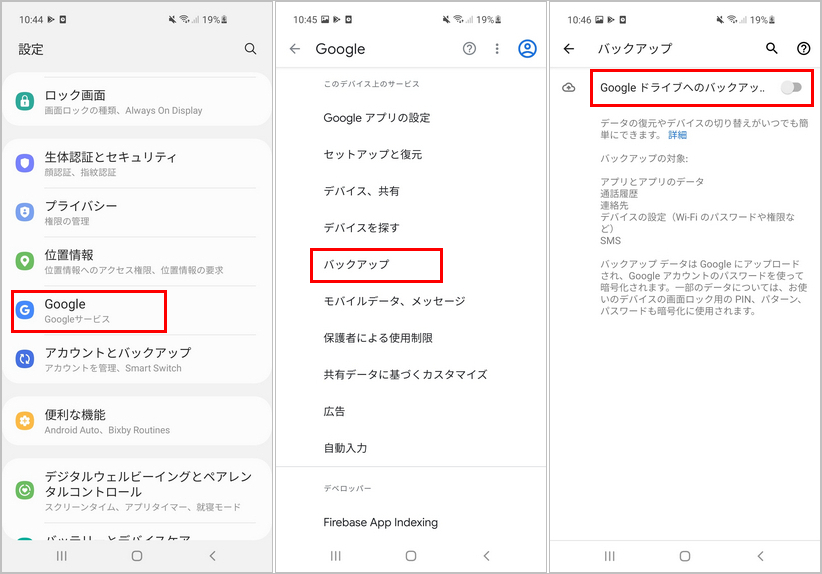Screen dimensions: 822x574
Task: Select デバイス、共有
Action: point(411,191)
